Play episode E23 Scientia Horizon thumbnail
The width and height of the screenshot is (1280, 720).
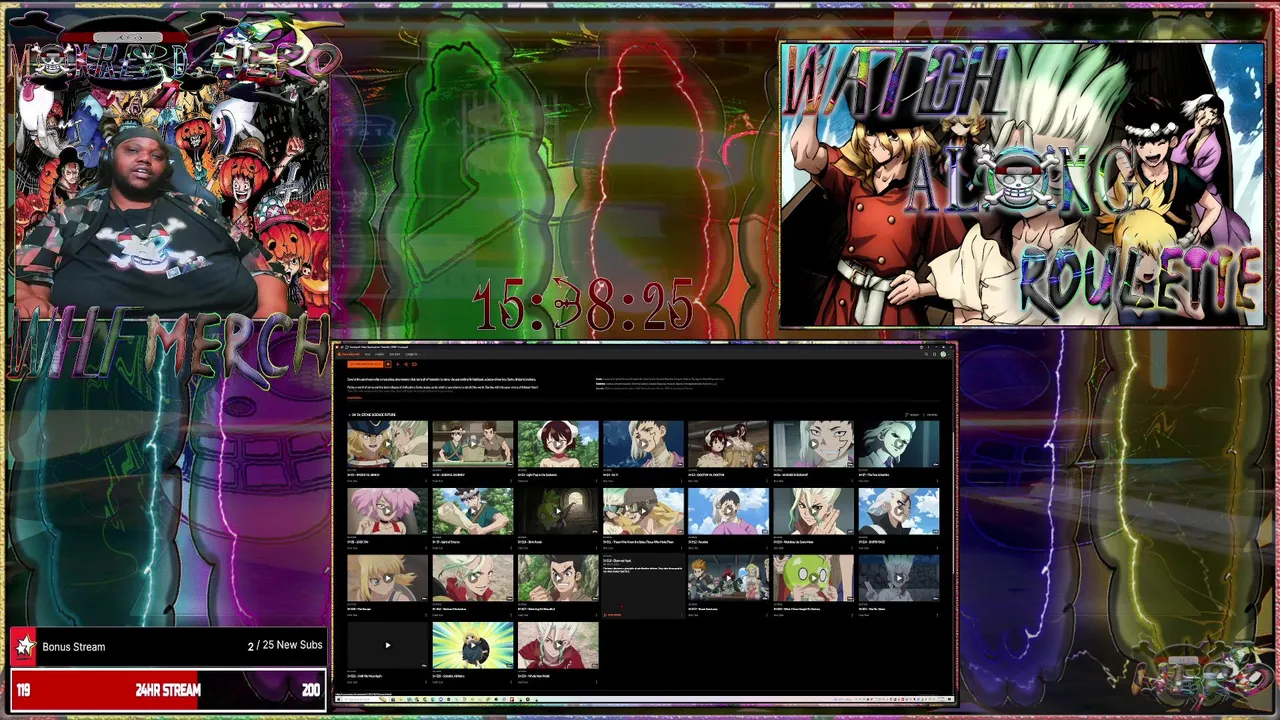[472, 645]
